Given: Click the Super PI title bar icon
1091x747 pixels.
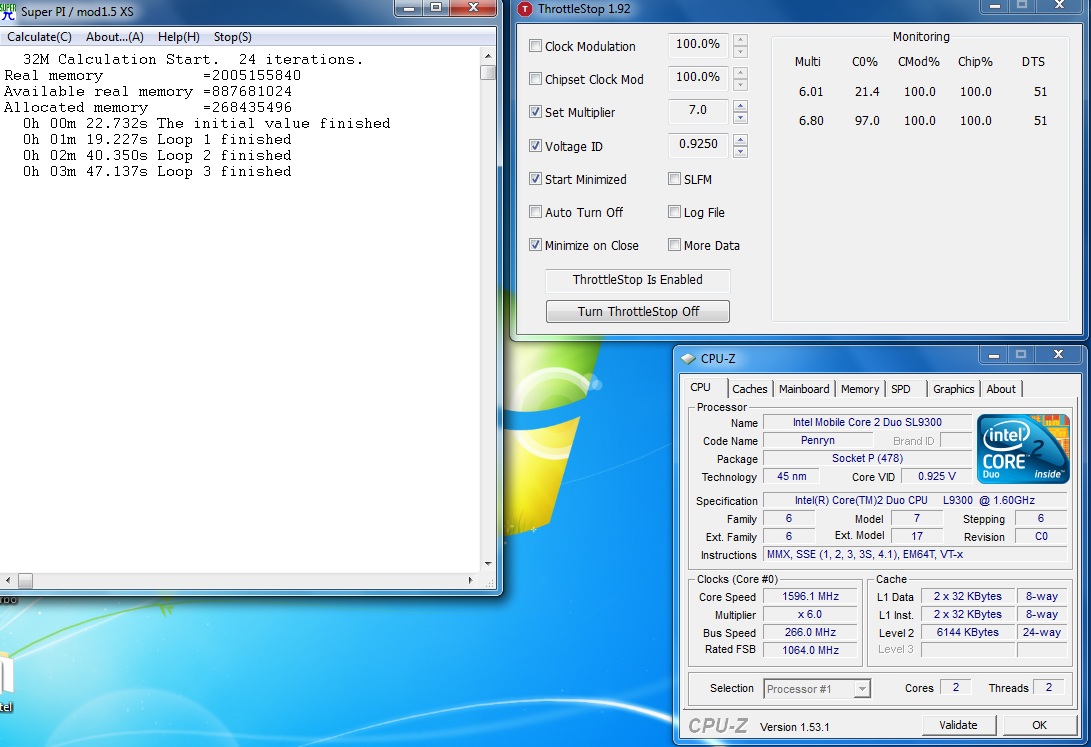Looking at the screenshot, I should point(8,10).
